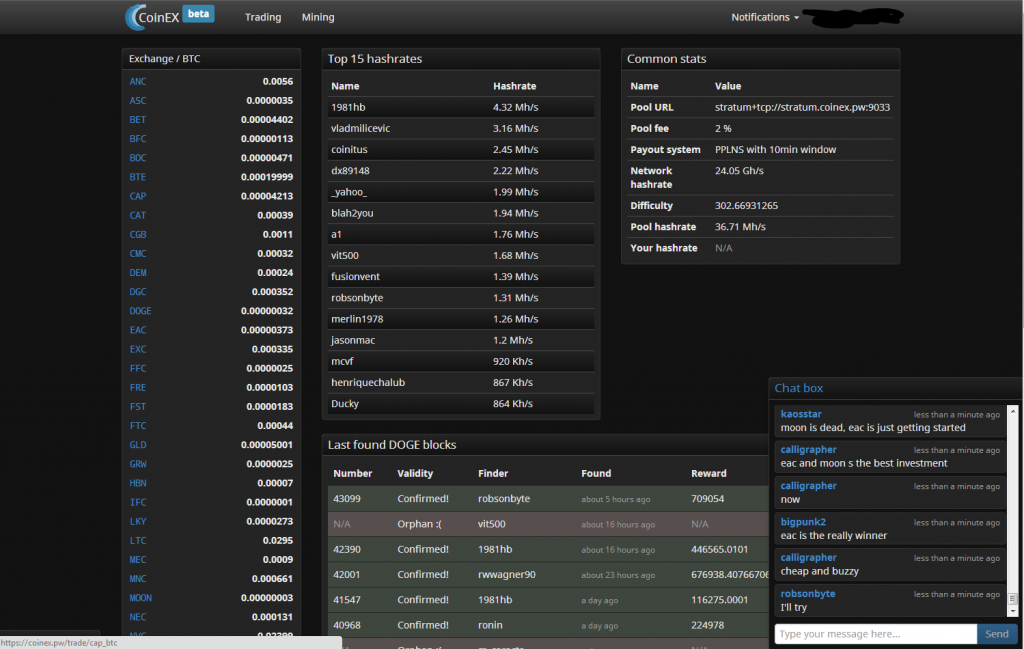Open the Trading menu
This screenshot has height=649, width=1024.
click(x=263, y=17)
